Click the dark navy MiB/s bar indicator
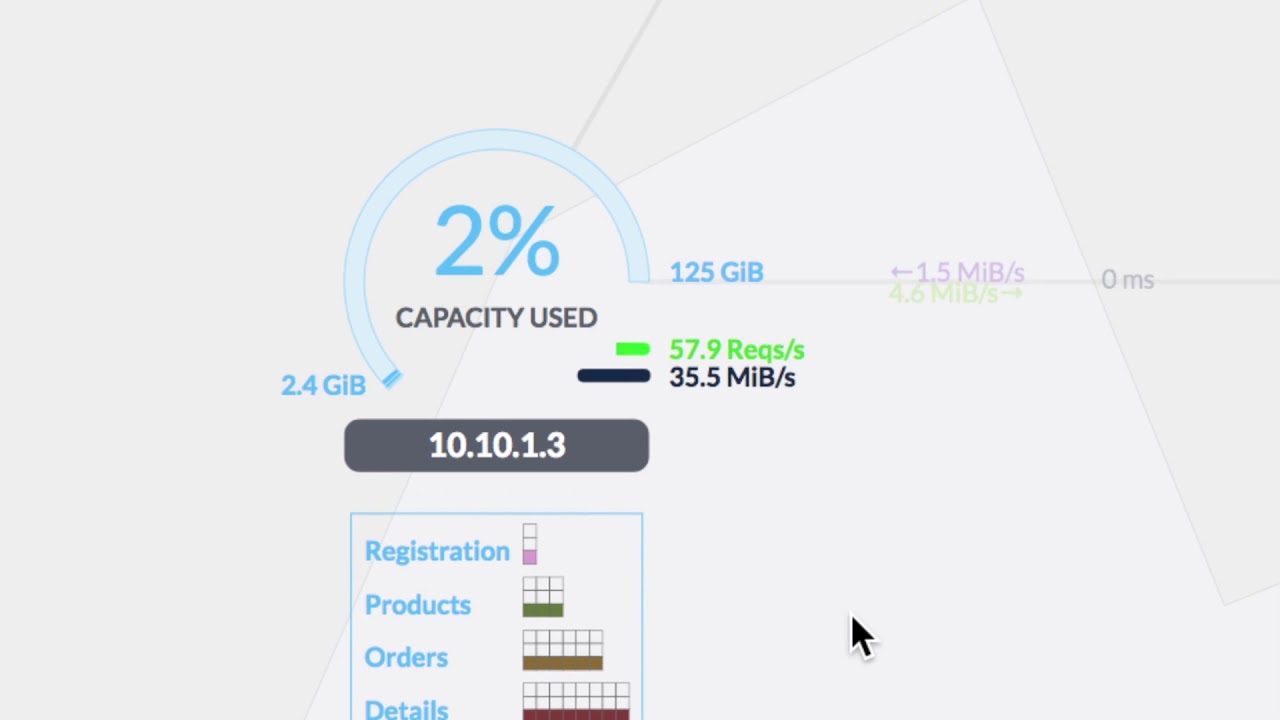 (614, 376)
